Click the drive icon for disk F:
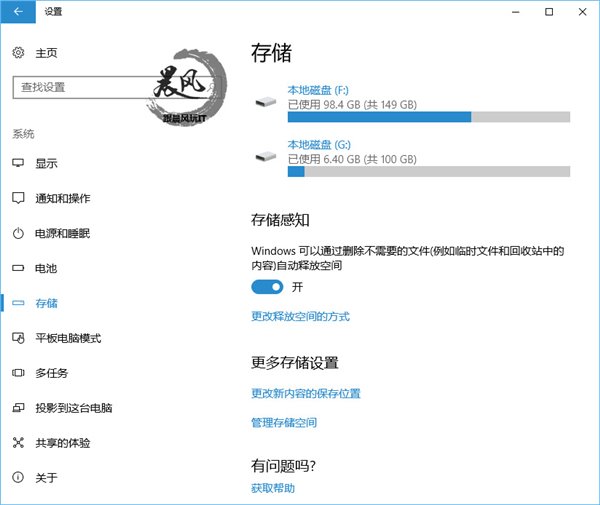The width and height of the screenshot is (600, 505). [266, 102]
